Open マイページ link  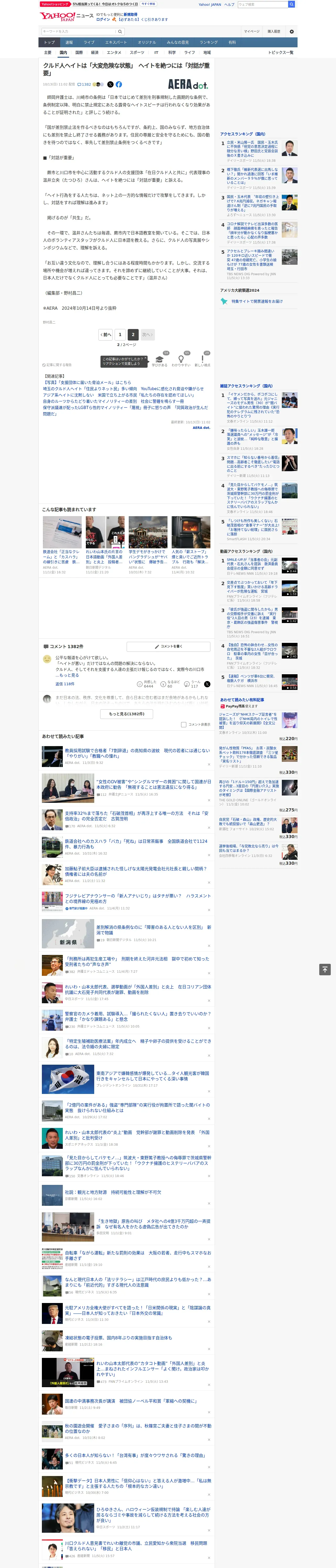(x=252, y=32)
